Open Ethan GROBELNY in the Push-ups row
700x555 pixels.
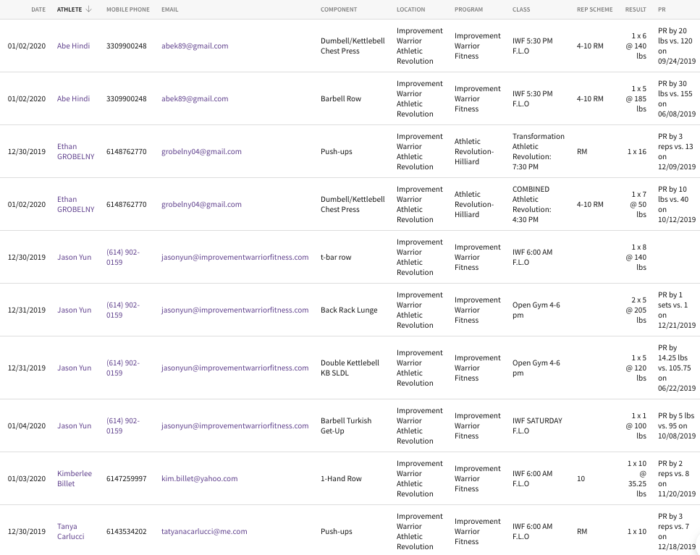tap(75, 151)
